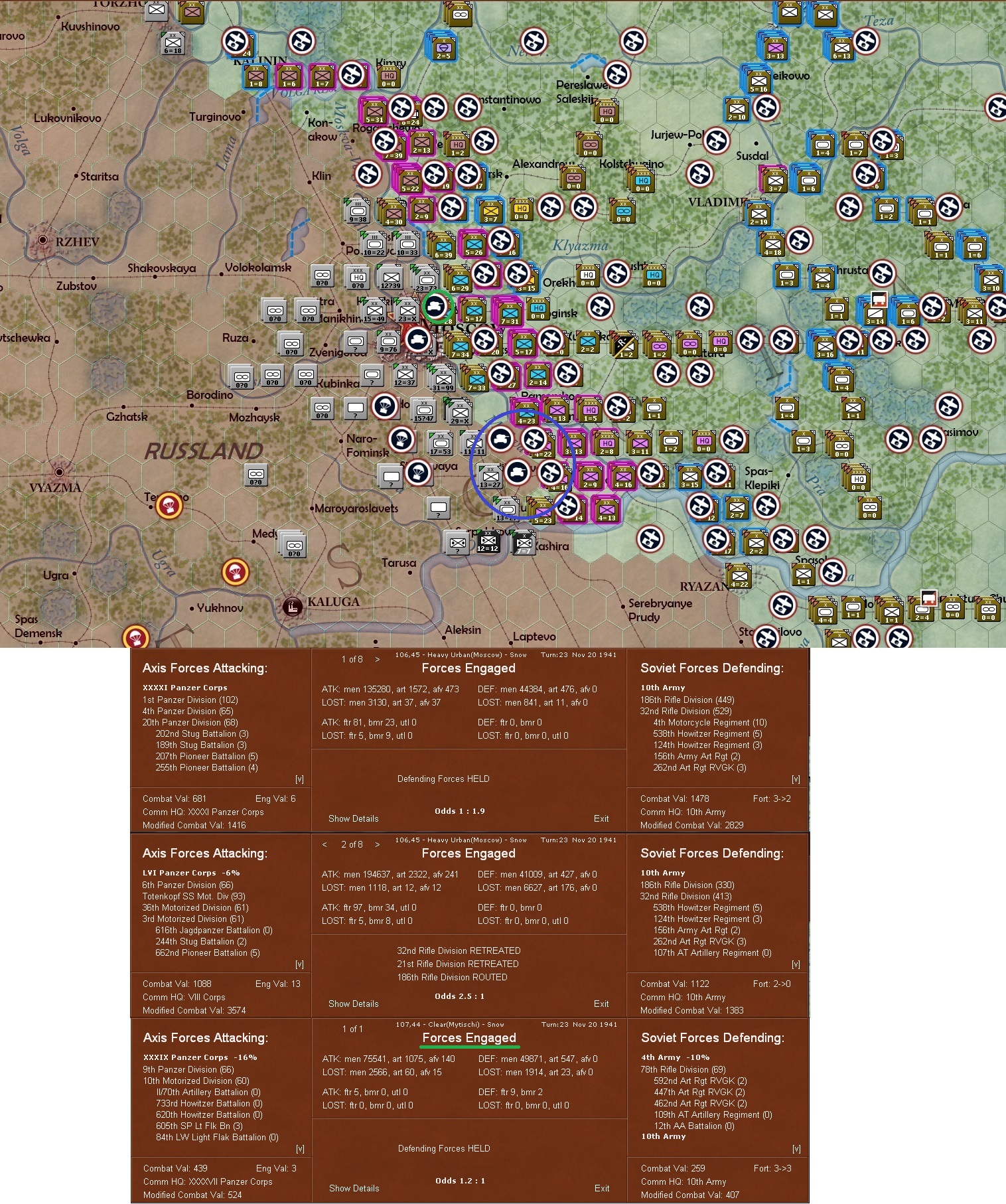Select the 3=10 counter at the map's right edge
Image resolution: width=1006 pixels, height=1204 pixels.
991,279
